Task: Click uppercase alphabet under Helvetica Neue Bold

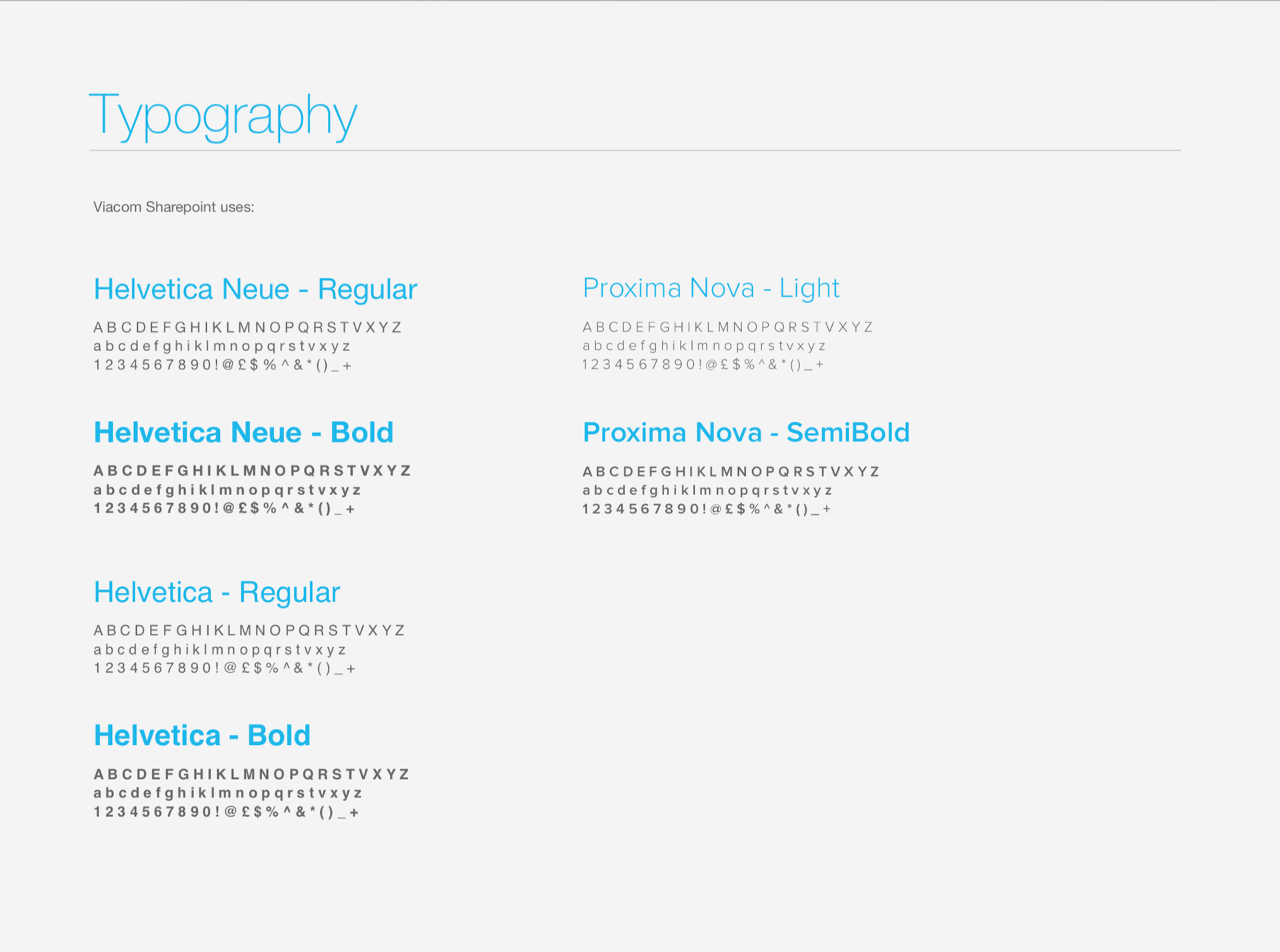Action: [252, 471]
